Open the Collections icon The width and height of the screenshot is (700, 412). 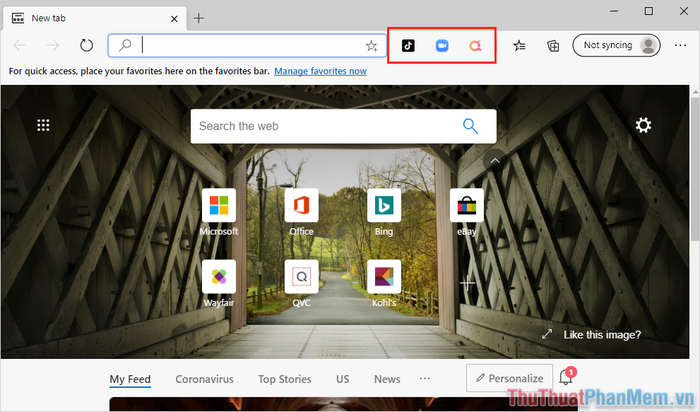(553, 46)
